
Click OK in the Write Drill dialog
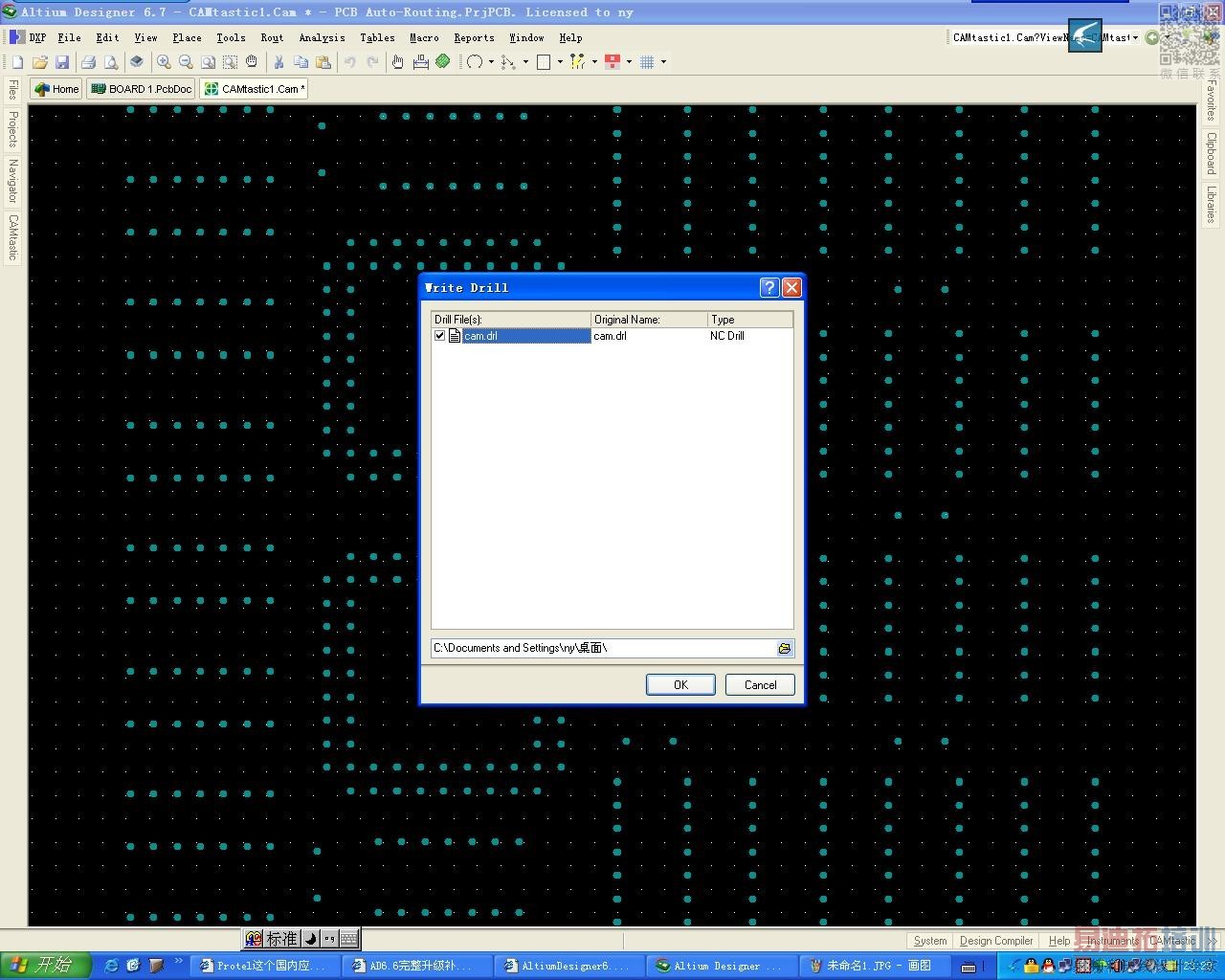tap(680, 684)
